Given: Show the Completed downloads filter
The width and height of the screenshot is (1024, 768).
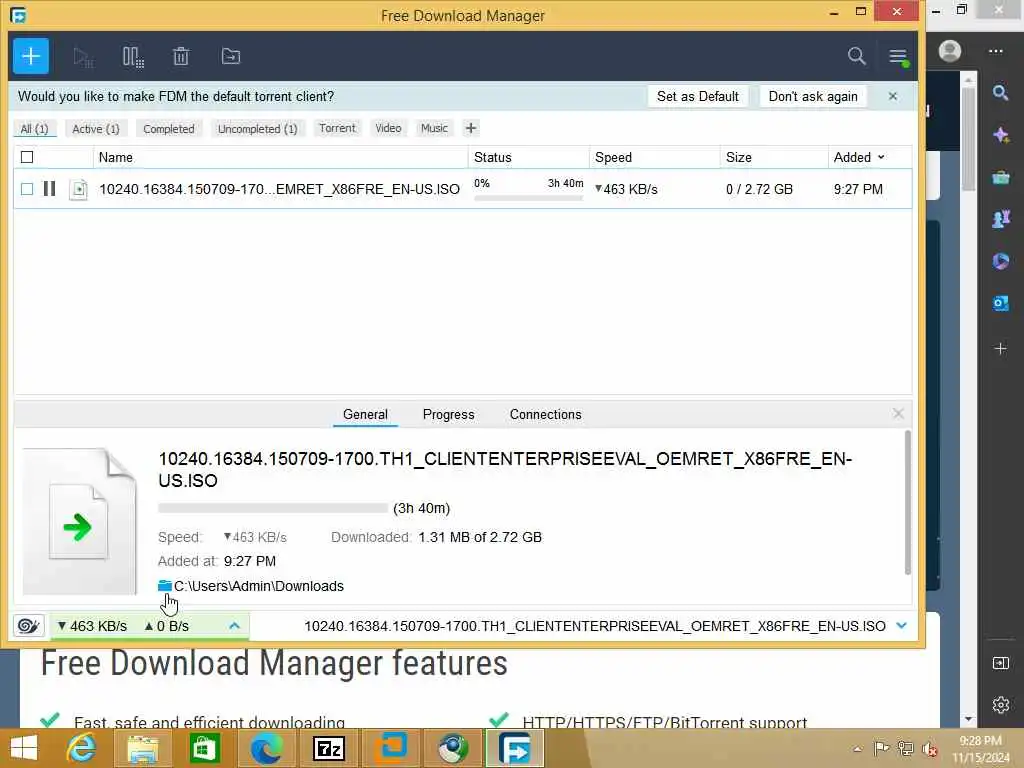Looking at the screenshot, I should [168, 129].
